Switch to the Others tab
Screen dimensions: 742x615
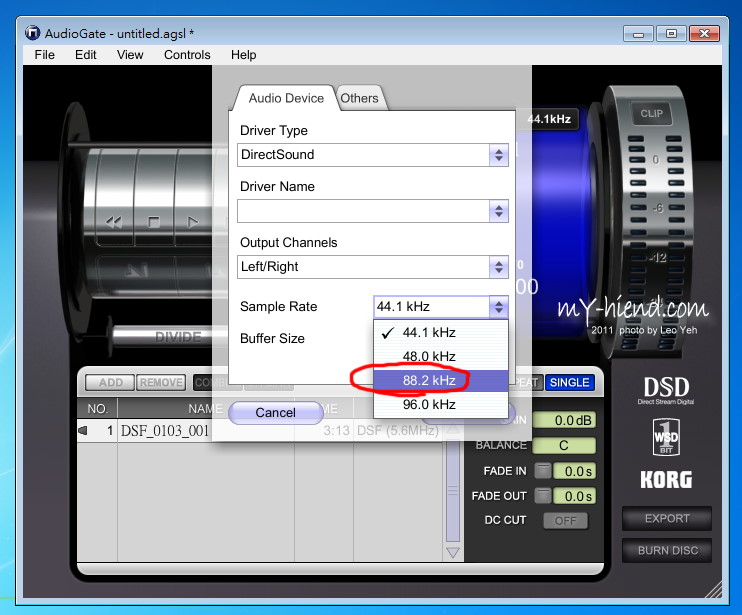360,98
